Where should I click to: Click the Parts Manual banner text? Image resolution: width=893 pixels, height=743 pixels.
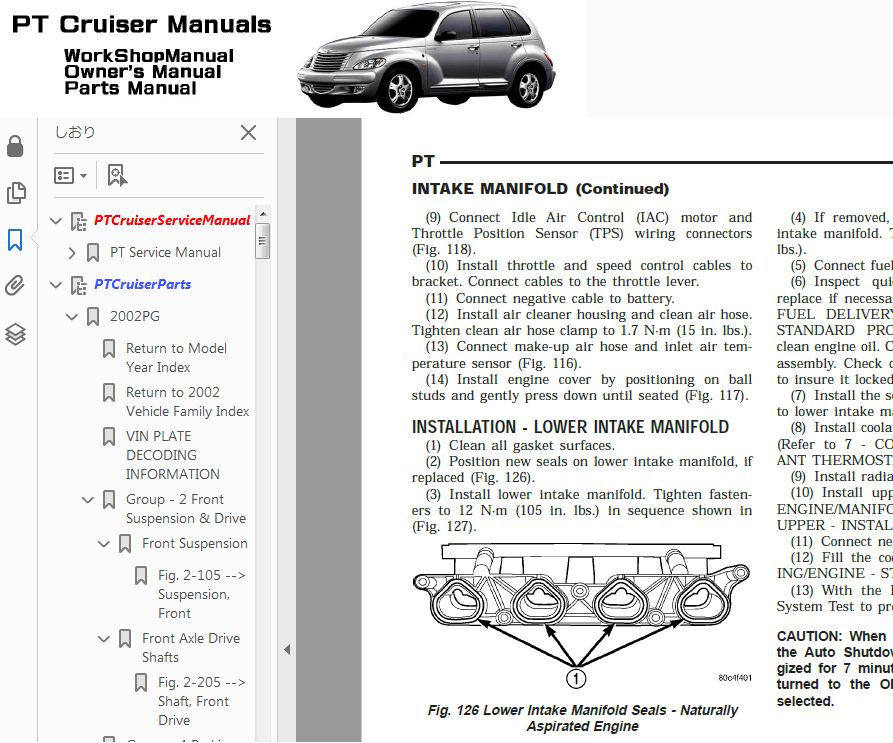click(x=130, y=88)
